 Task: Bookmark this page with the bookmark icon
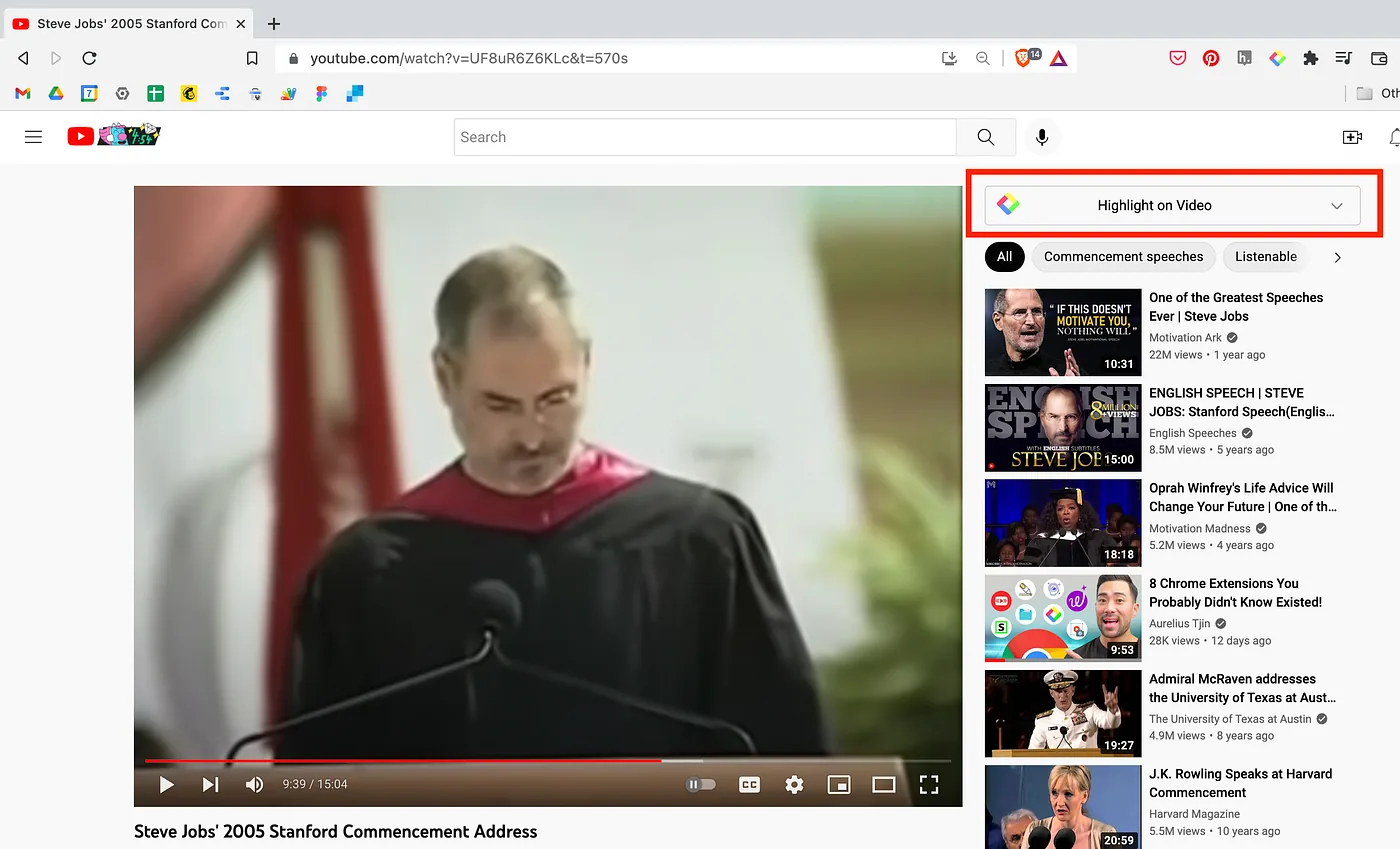[x=252, y=58]
